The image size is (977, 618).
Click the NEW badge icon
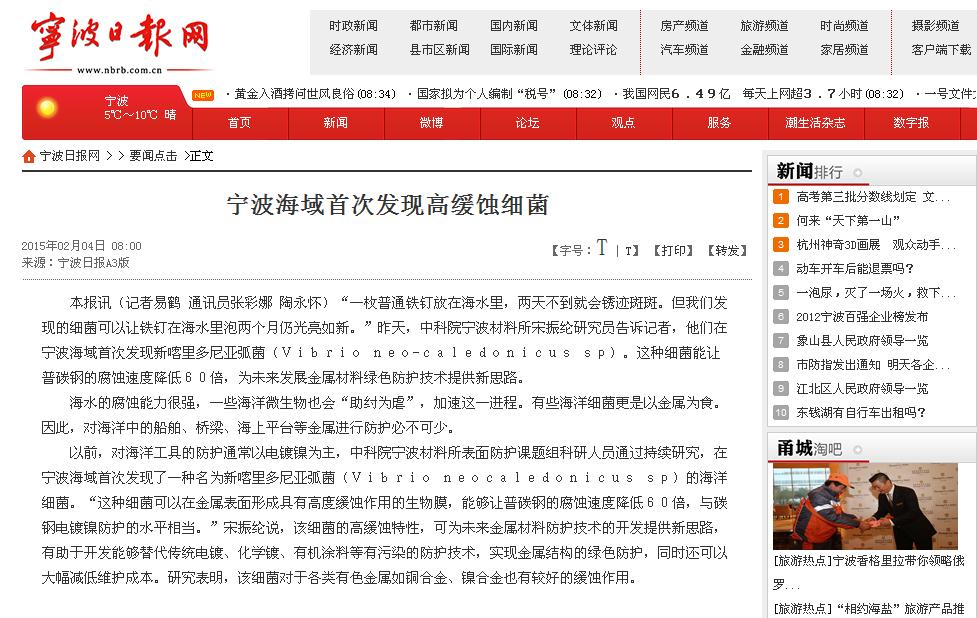pyautogui.click(x=203, y=95)
